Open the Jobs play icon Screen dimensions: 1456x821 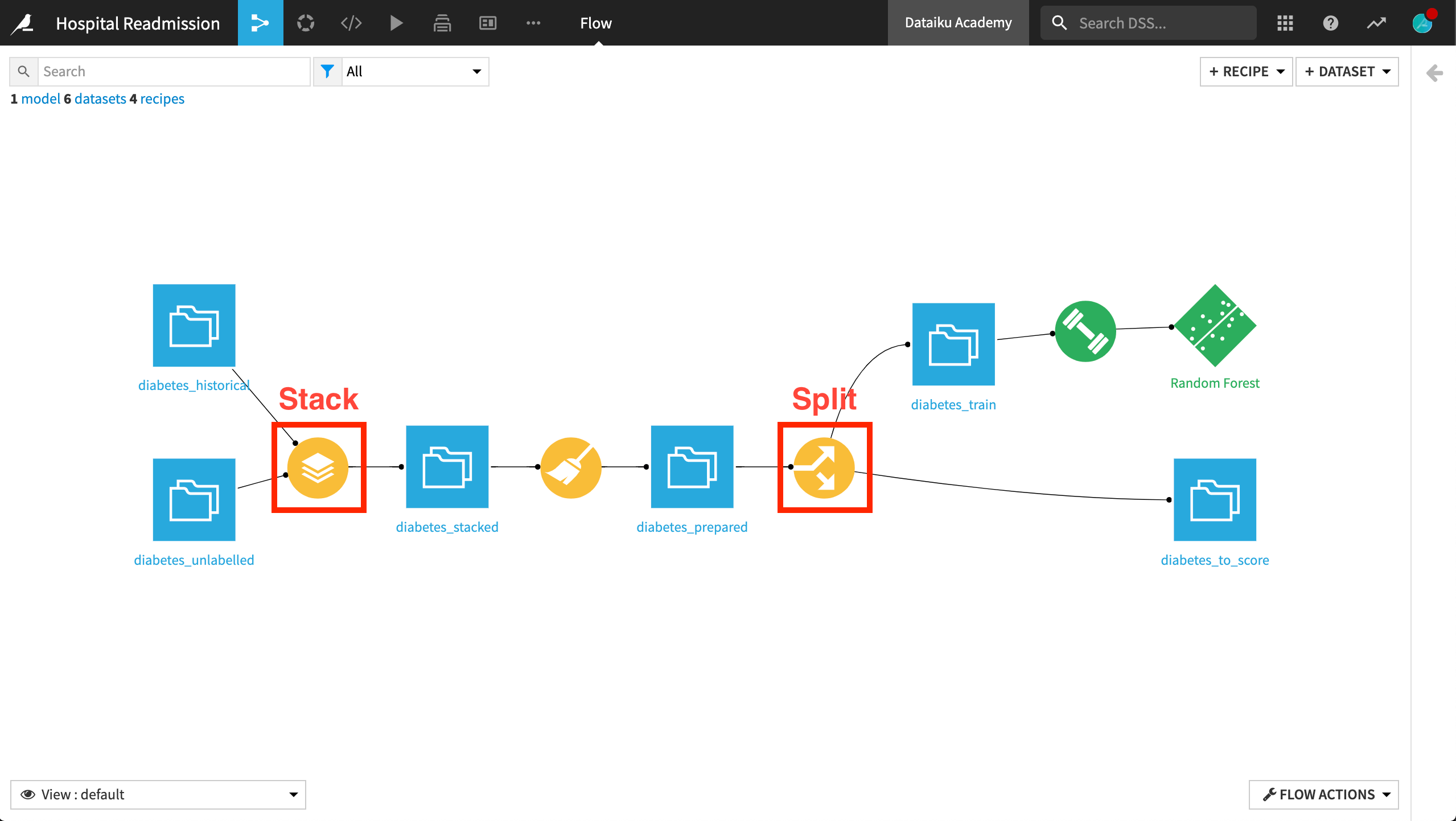pyautogui.click(x=396, y=23)
